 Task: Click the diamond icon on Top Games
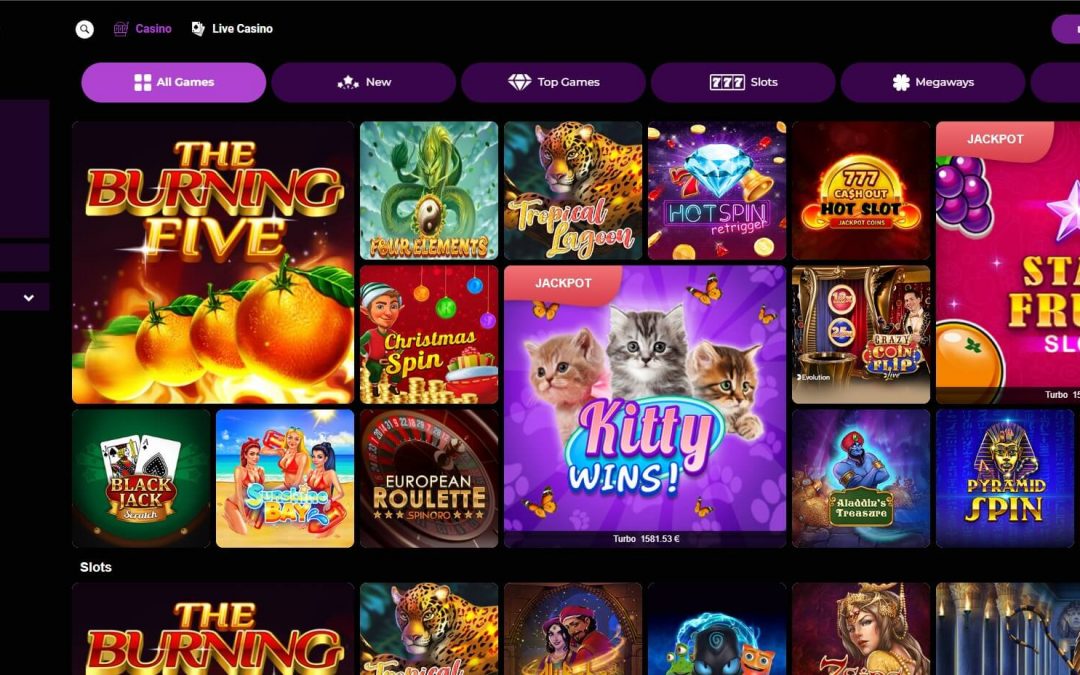coord(519,83)
